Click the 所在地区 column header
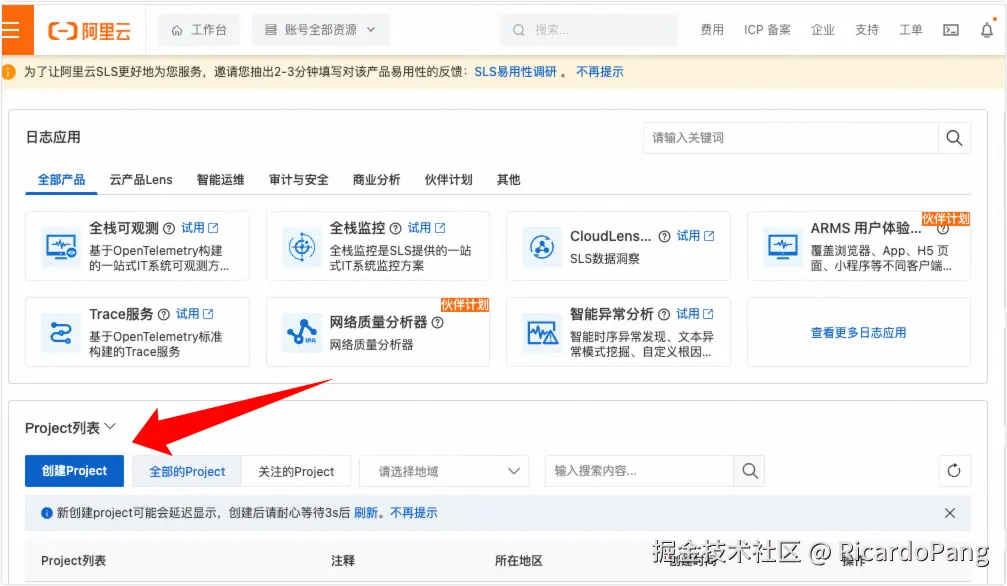Image resolution: width=1007 pixels, height=586 pixels. tap(518, 561)
